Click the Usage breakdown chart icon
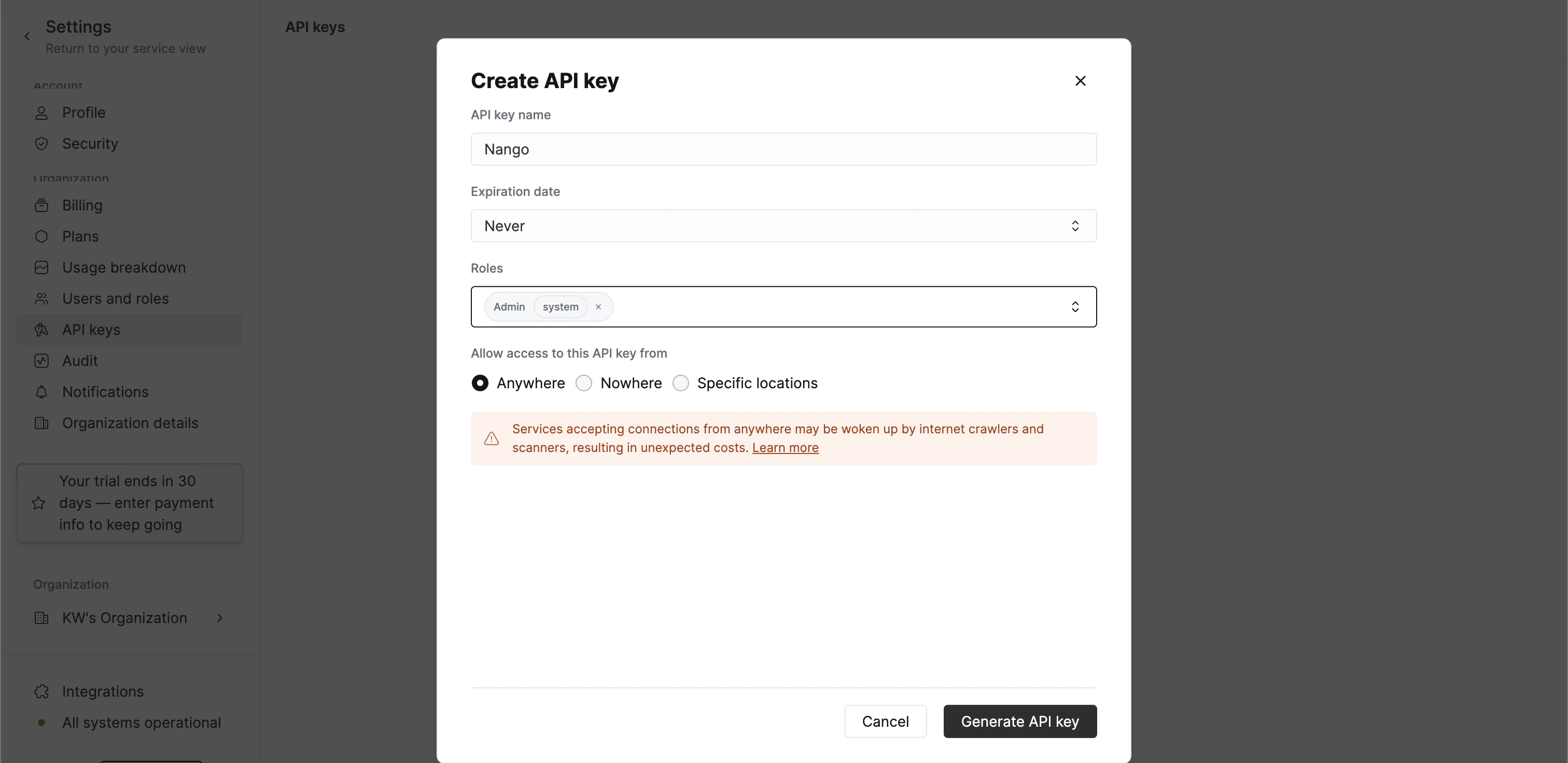This screenshot has height=763, width=1568. (x=41, y=267)
